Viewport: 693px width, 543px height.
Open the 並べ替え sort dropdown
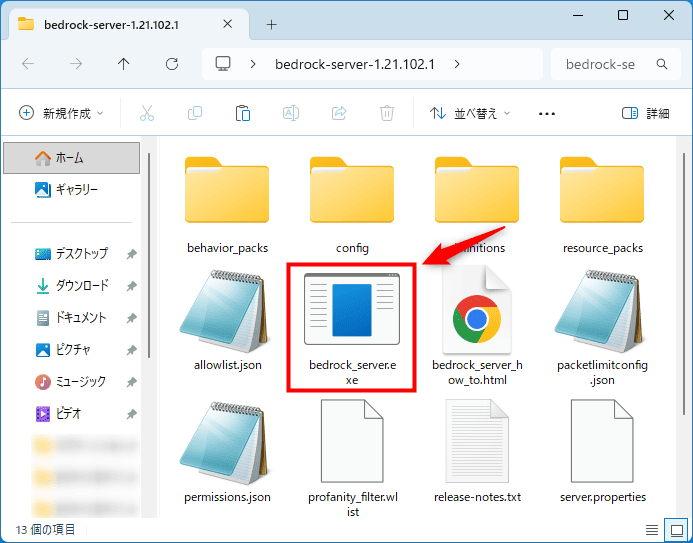tap(469, 113)
